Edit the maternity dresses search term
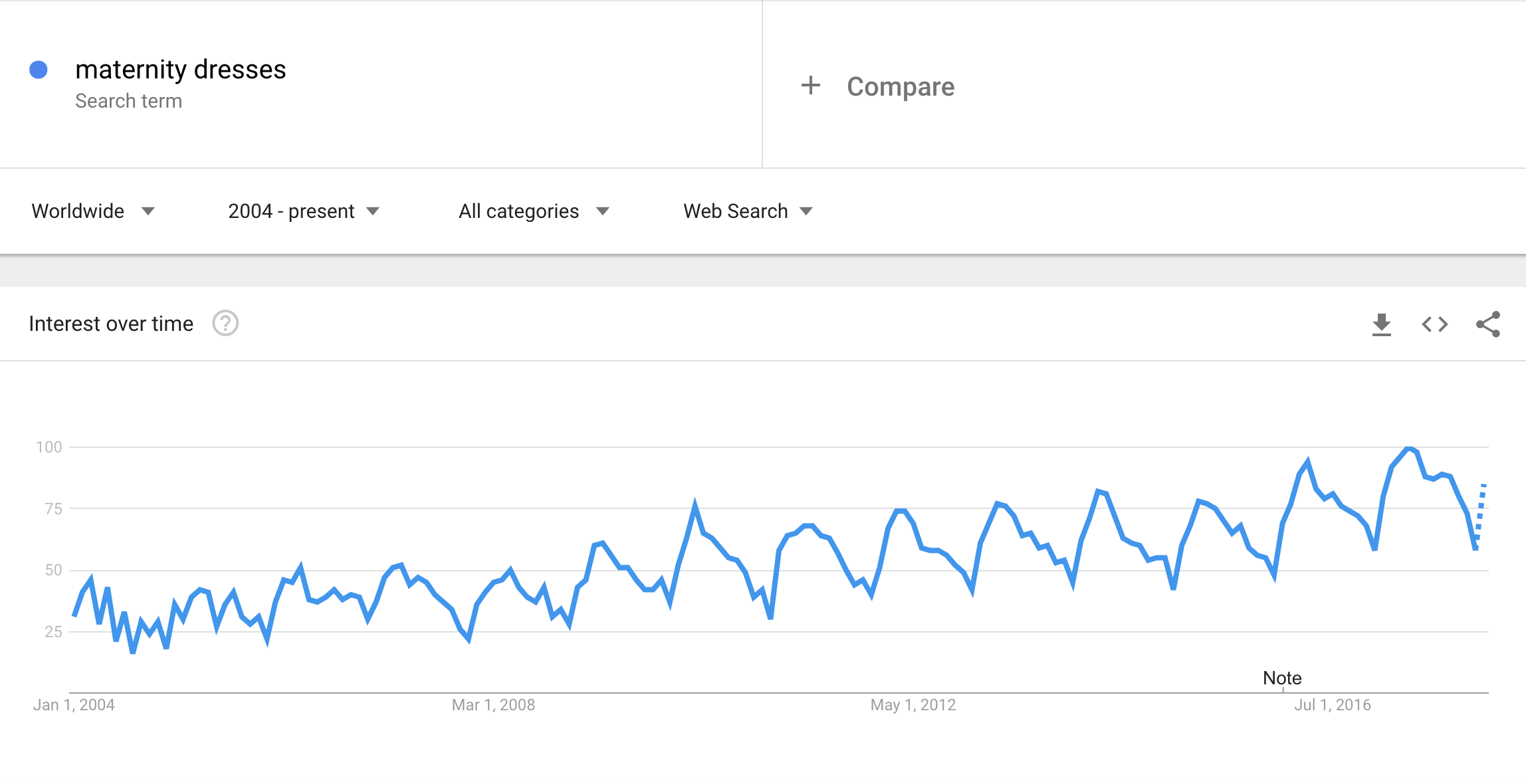The image size is (1526, 784). tap(180, 70)
